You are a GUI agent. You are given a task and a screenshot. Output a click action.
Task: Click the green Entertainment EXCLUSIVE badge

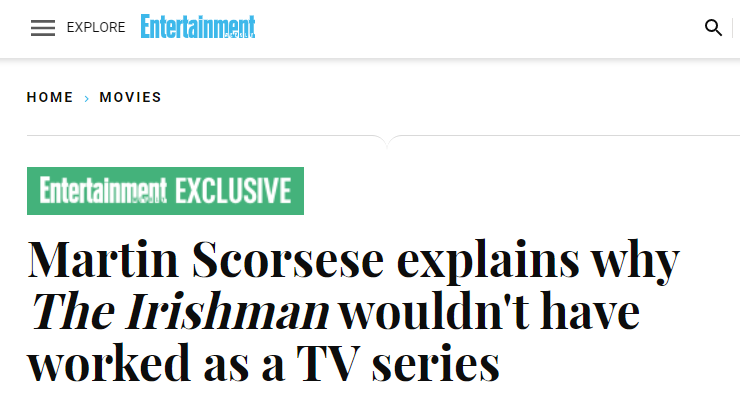click(165, 191)
